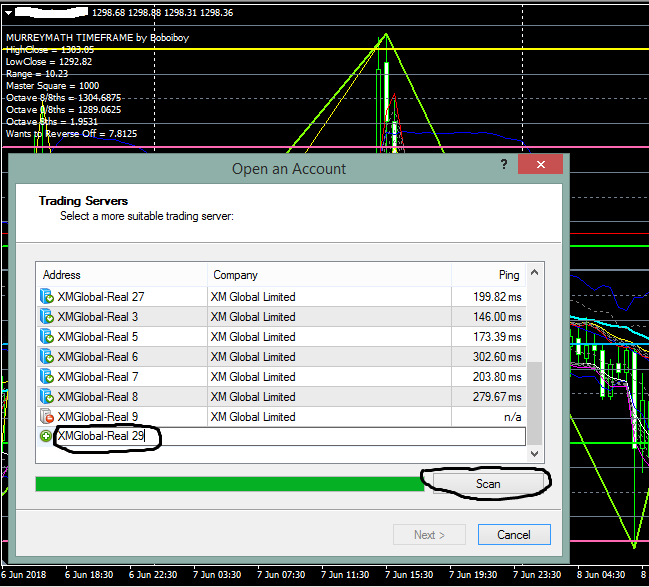Click the Master Square = 1000 chart label
Viewport: 649px width, 587px height.
[x=53, y=86]
